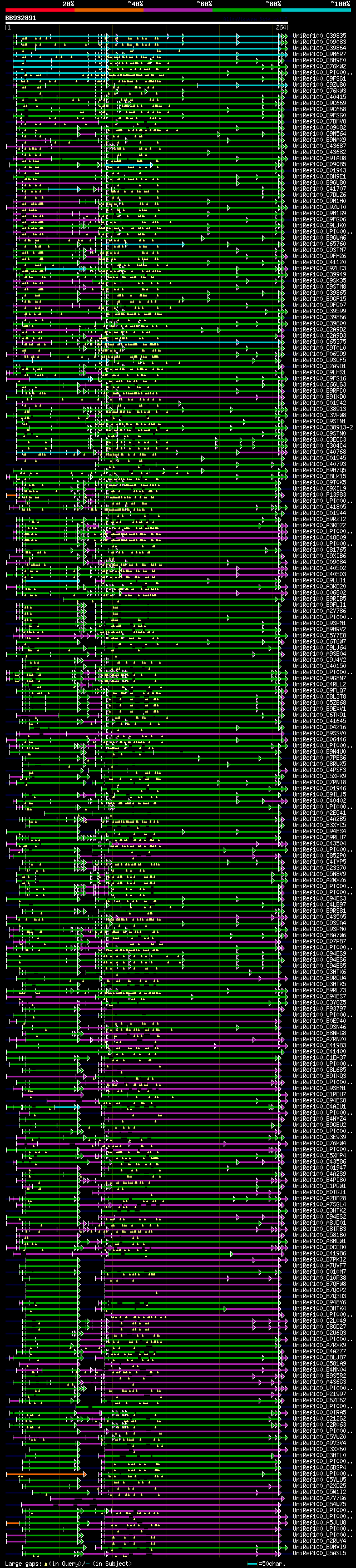Select hit label UniRef100_C5Y7E8
The width and height of the screenshot is (356, 1568).
point(319,635)
